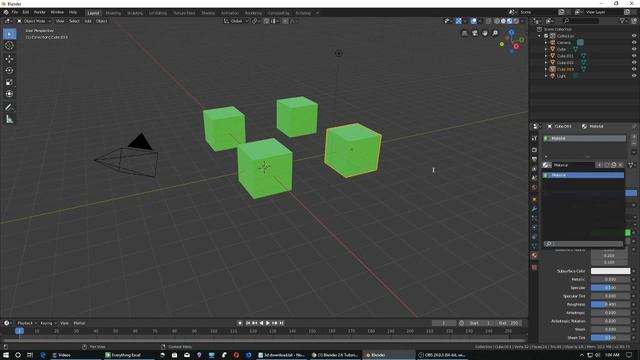Click the timeline current frame marker
Screen dimensions: 640x360
pyautogui.click(x=19, y=331)
